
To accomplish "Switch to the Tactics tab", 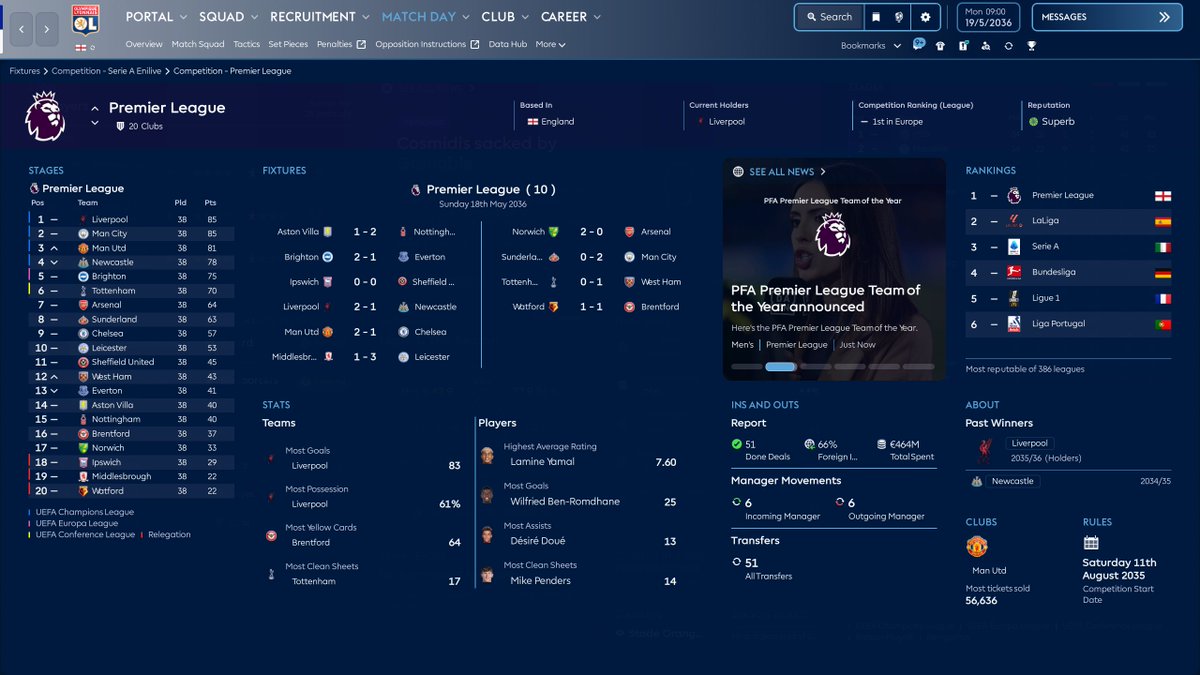I will click(246, 45).
